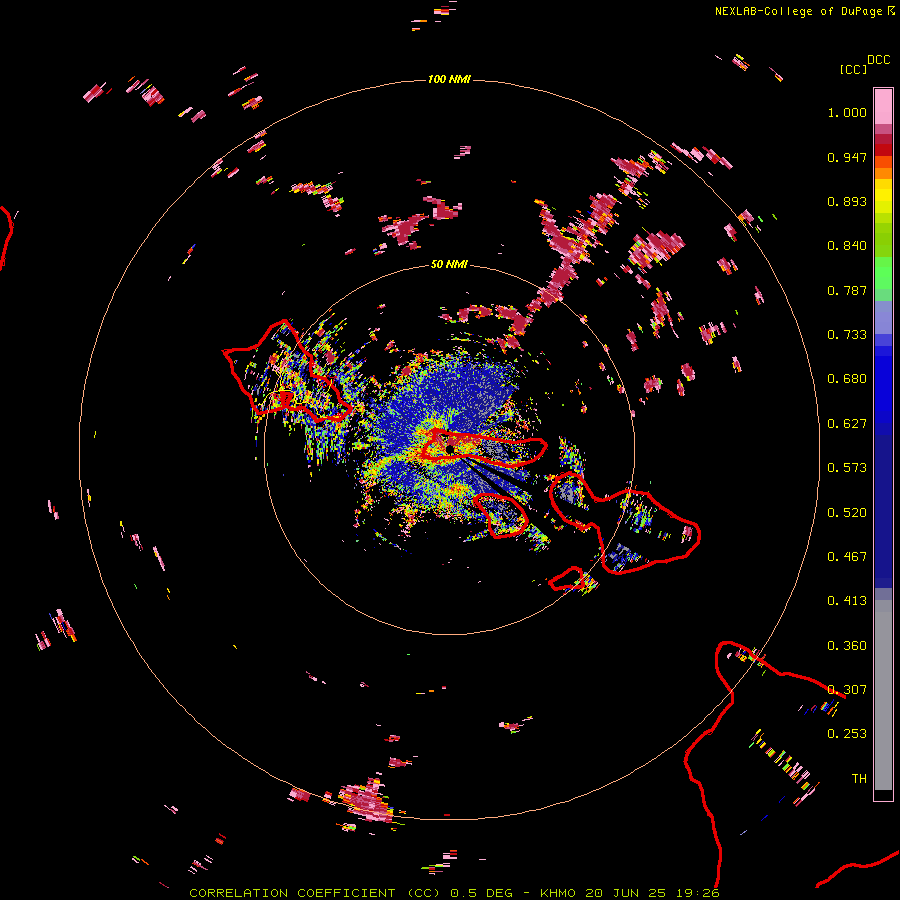This screenshot has width=900, height=900.
Task: Click the pink top segment of color bar
Action: pyautogui.click(x=883, y=107)
